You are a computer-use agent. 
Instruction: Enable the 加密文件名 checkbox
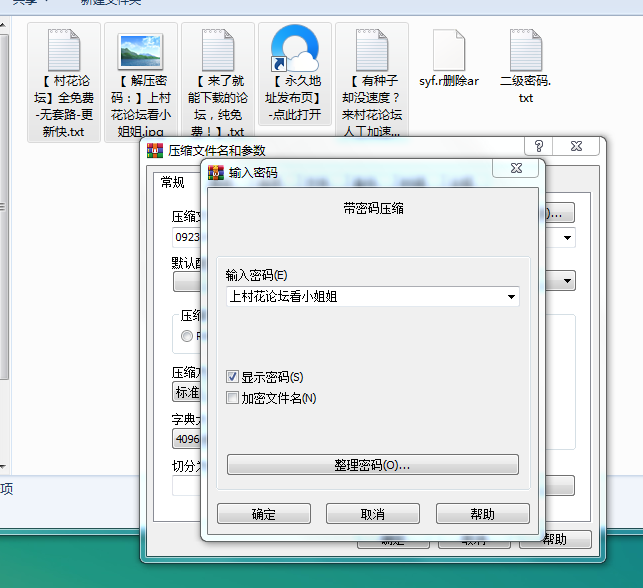(x=233, y=398)
